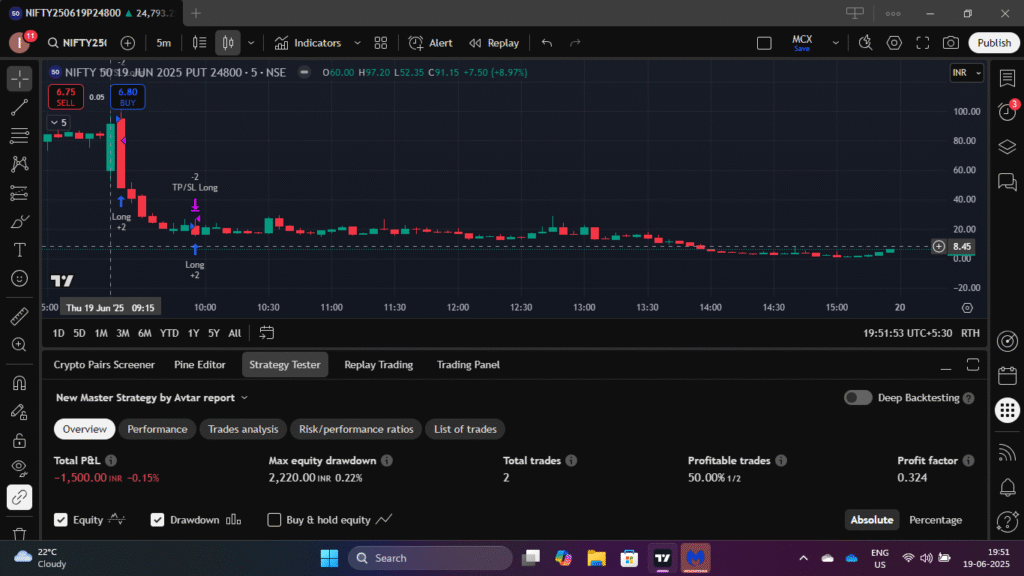Viewport: 1024px width, 576px height.
Task: Open the MCX layout dropdown arrow
Action: [835, 43]
